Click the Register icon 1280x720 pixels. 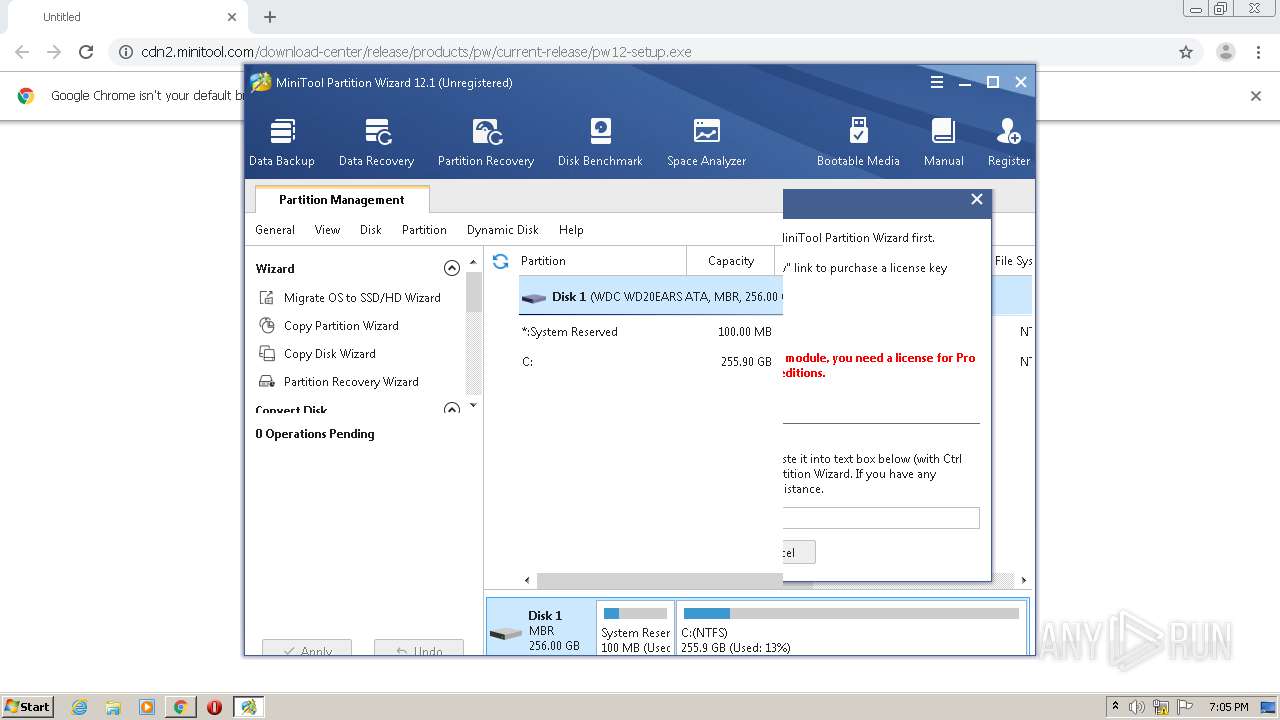pyautogui.click(x=1008, y=132)
